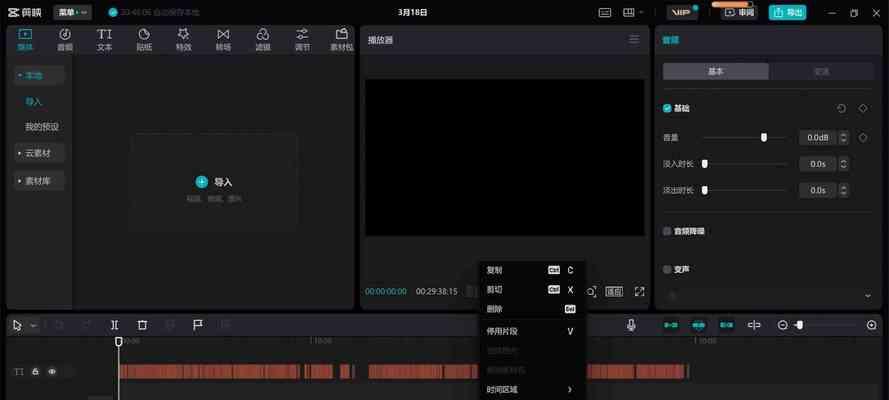Choose 复制 in context menu

tap(532, 270)
